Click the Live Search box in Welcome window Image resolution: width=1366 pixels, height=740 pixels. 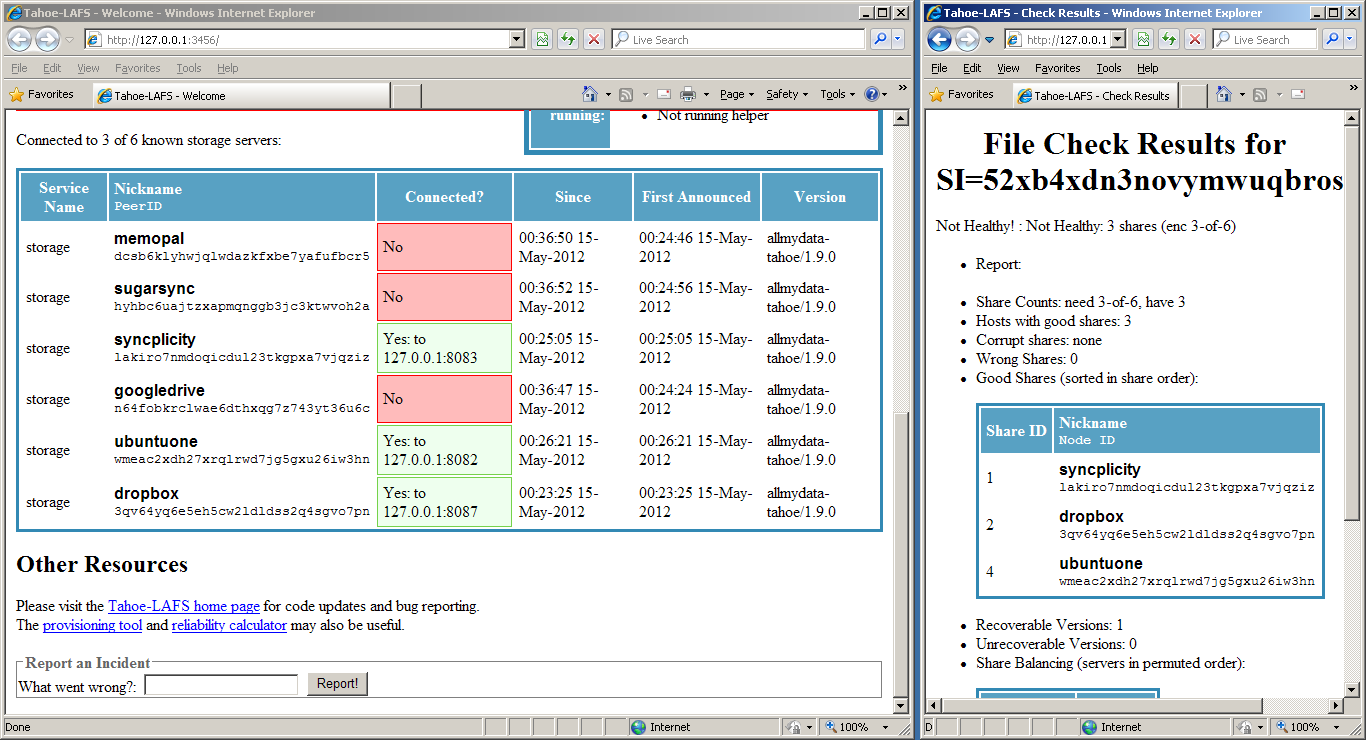pos(737,40)
